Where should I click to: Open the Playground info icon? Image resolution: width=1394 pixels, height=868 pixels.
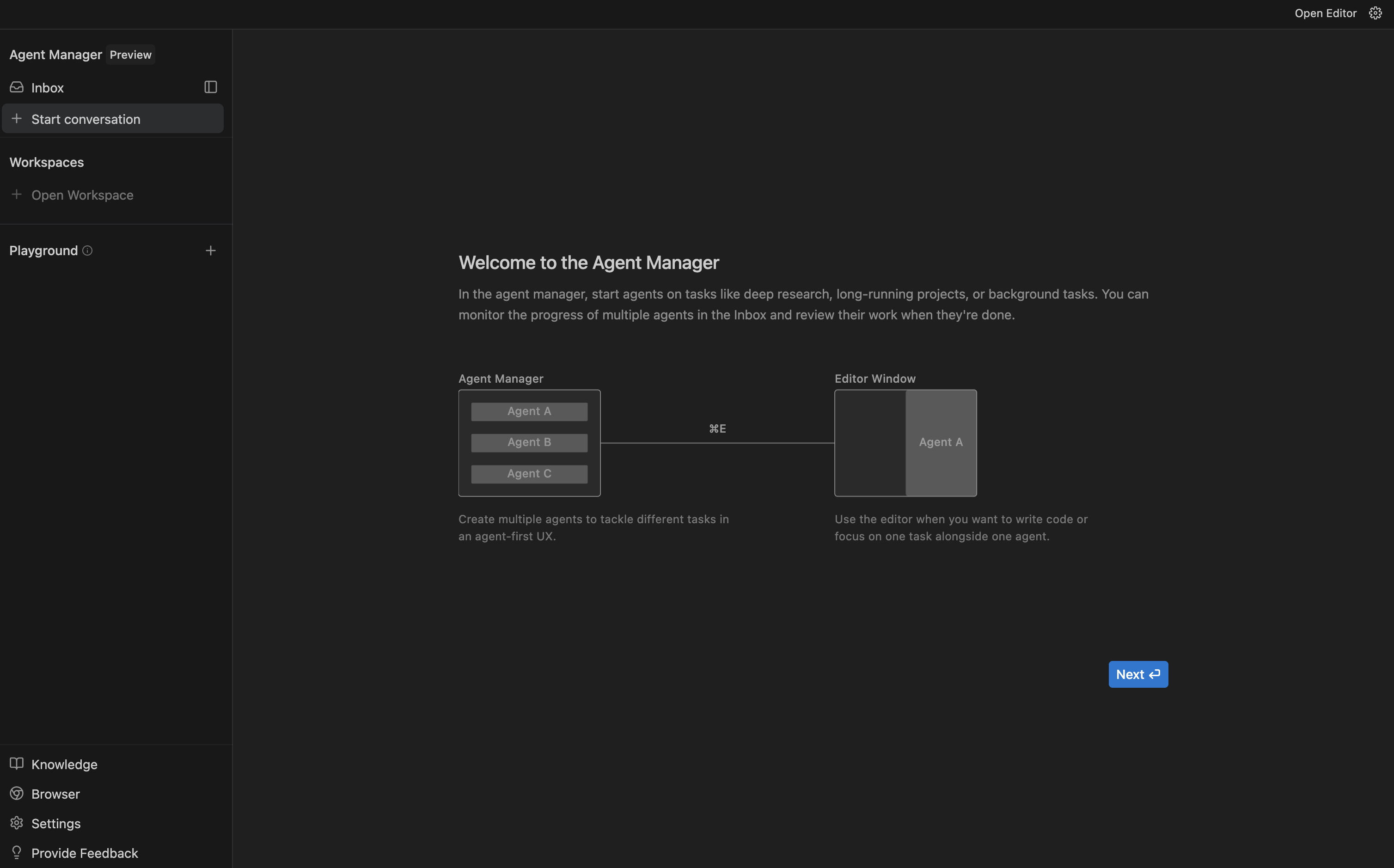pos(87,251)
